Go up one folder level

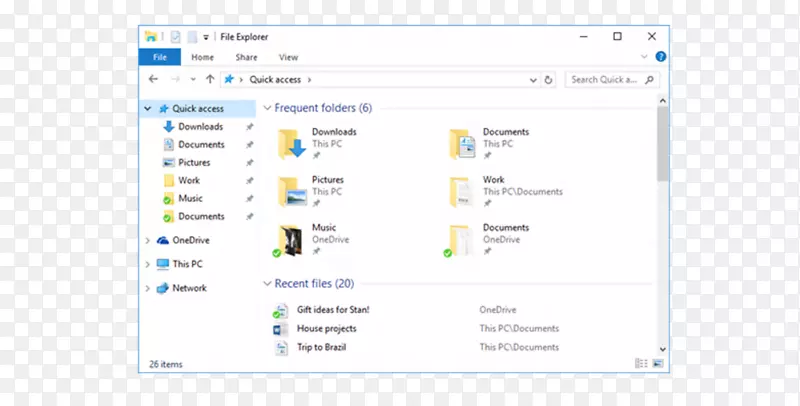click(210, 79)
